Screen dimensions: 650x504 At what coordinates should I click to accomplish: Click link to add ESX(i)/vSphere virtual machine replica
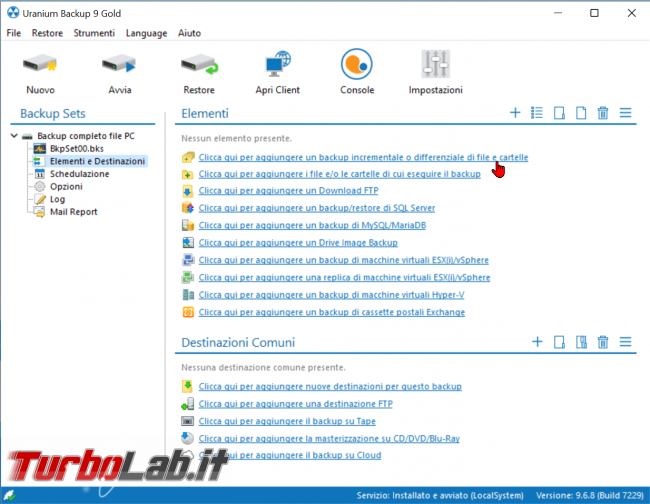coord(344,278)
